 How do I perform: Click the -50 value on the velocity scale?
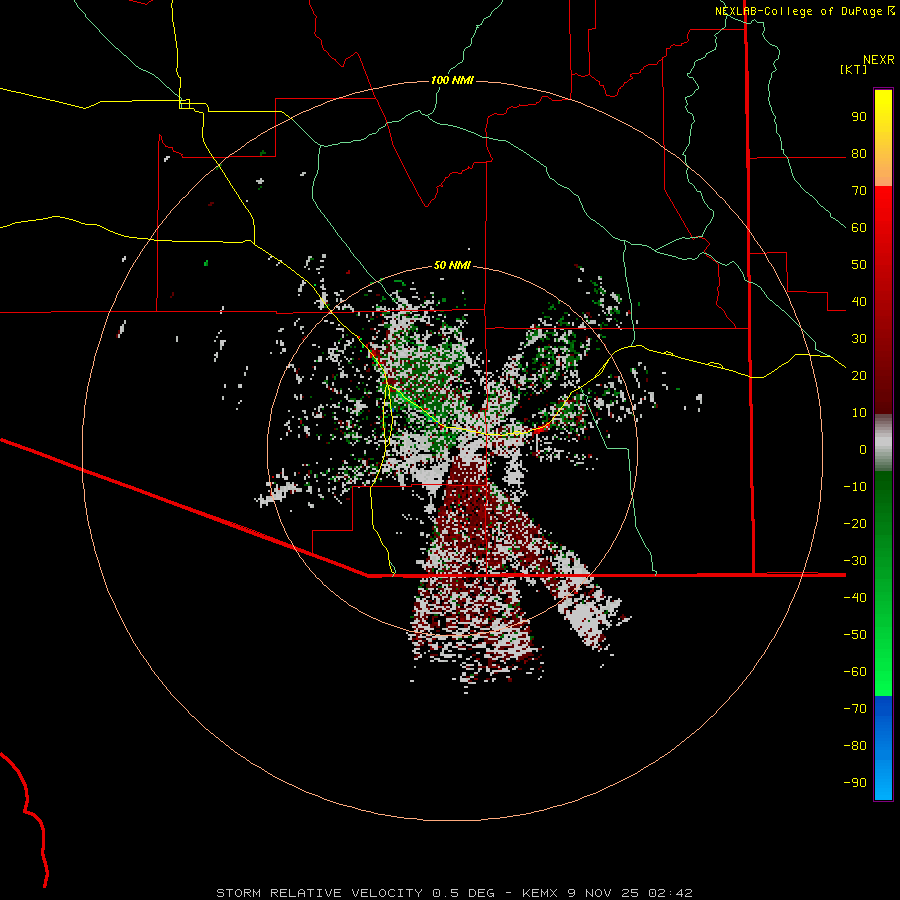(x=855, y=635)
